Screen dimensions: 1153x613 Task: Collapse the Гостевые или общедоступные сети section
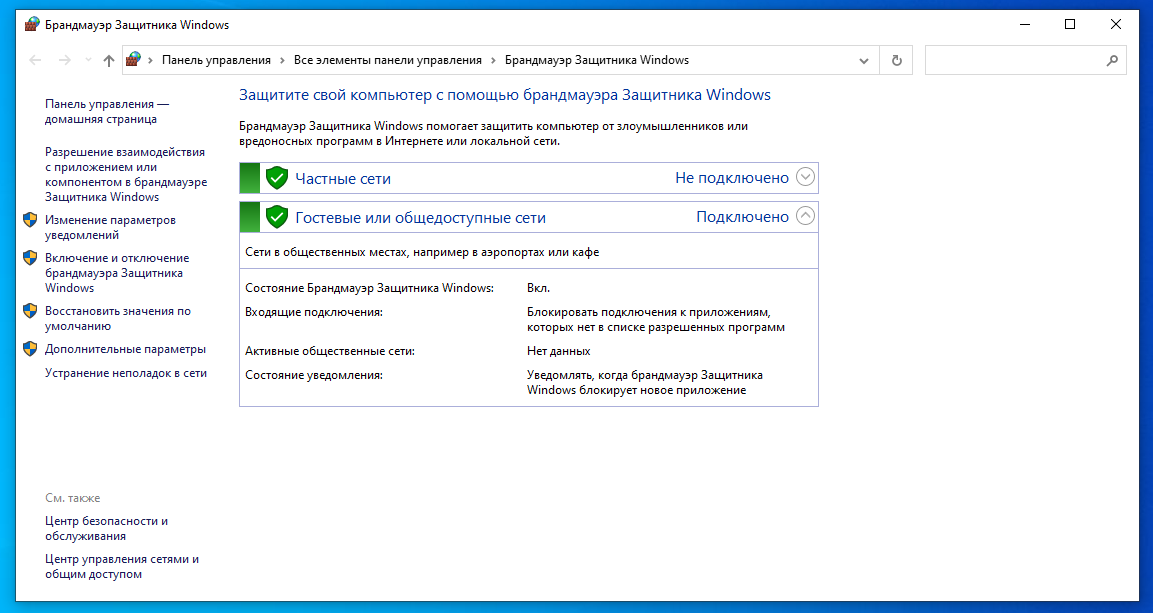tap(806, 216)
